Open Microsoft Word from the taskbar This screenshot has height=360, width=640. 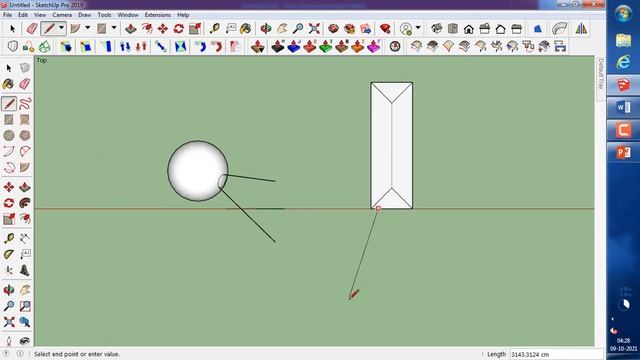623,107
